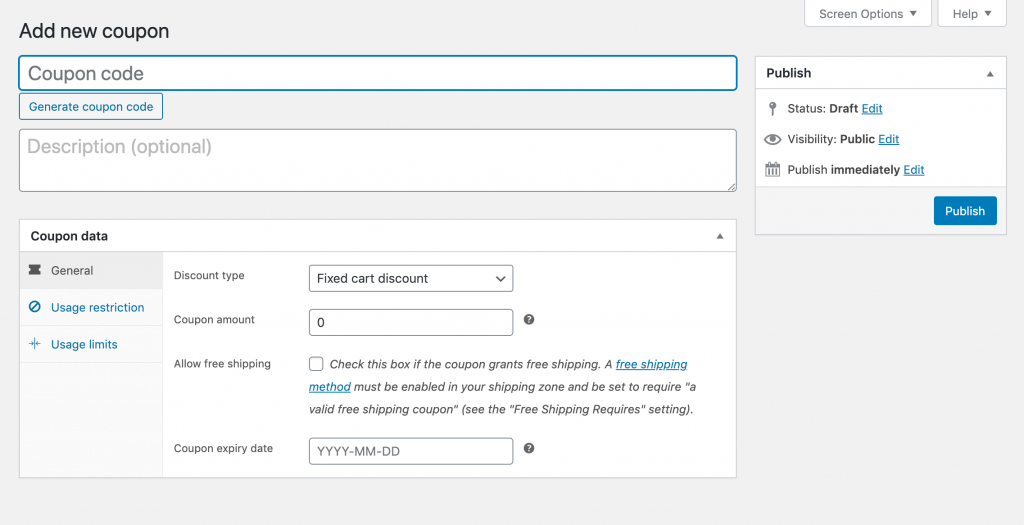Click the Generate coupon code button
The height and width of the screenshot is (525, 1024).
(91, 106)
